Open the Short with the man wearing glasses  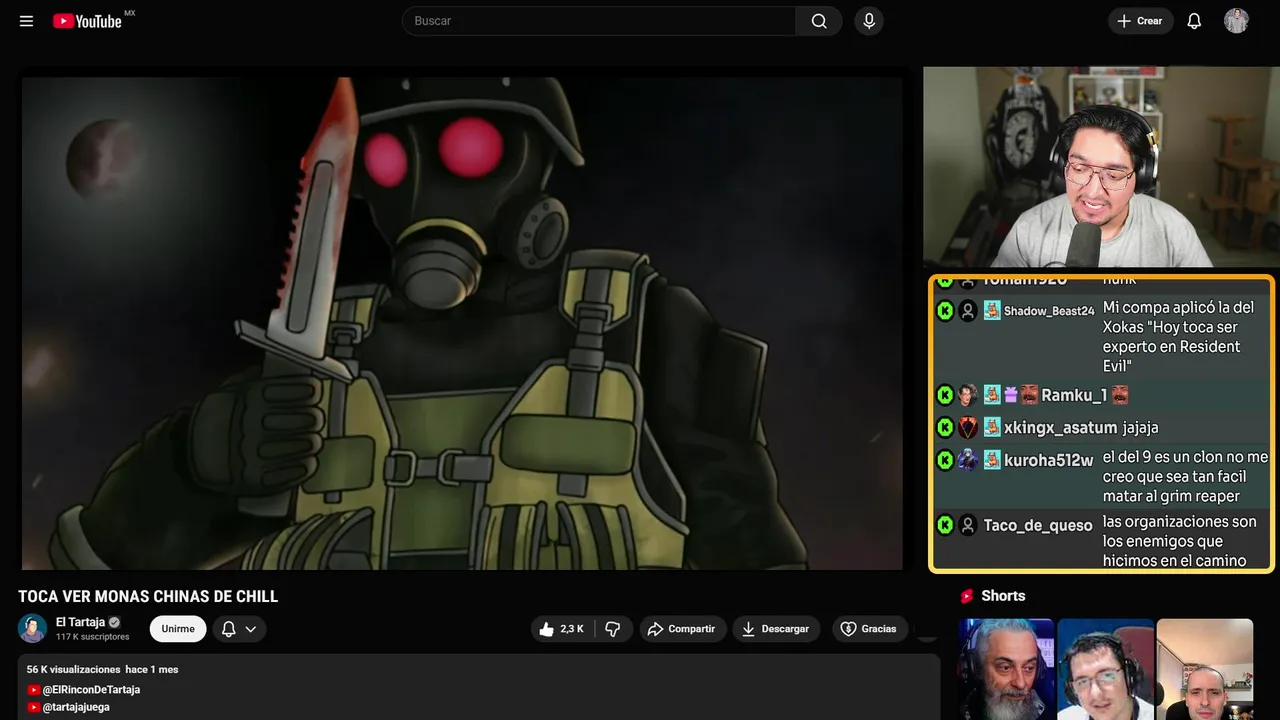[1105, 669]
